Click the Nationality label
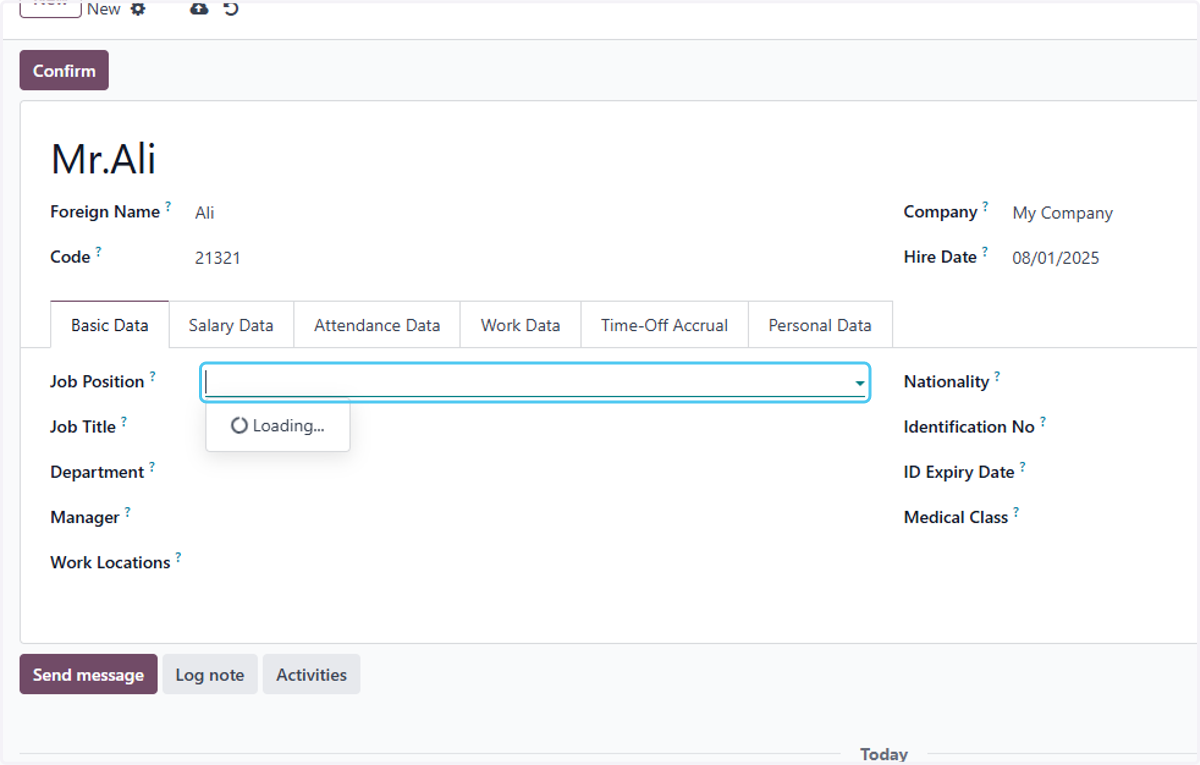This screenshot has width=1200, height=765. pos(946,382)
